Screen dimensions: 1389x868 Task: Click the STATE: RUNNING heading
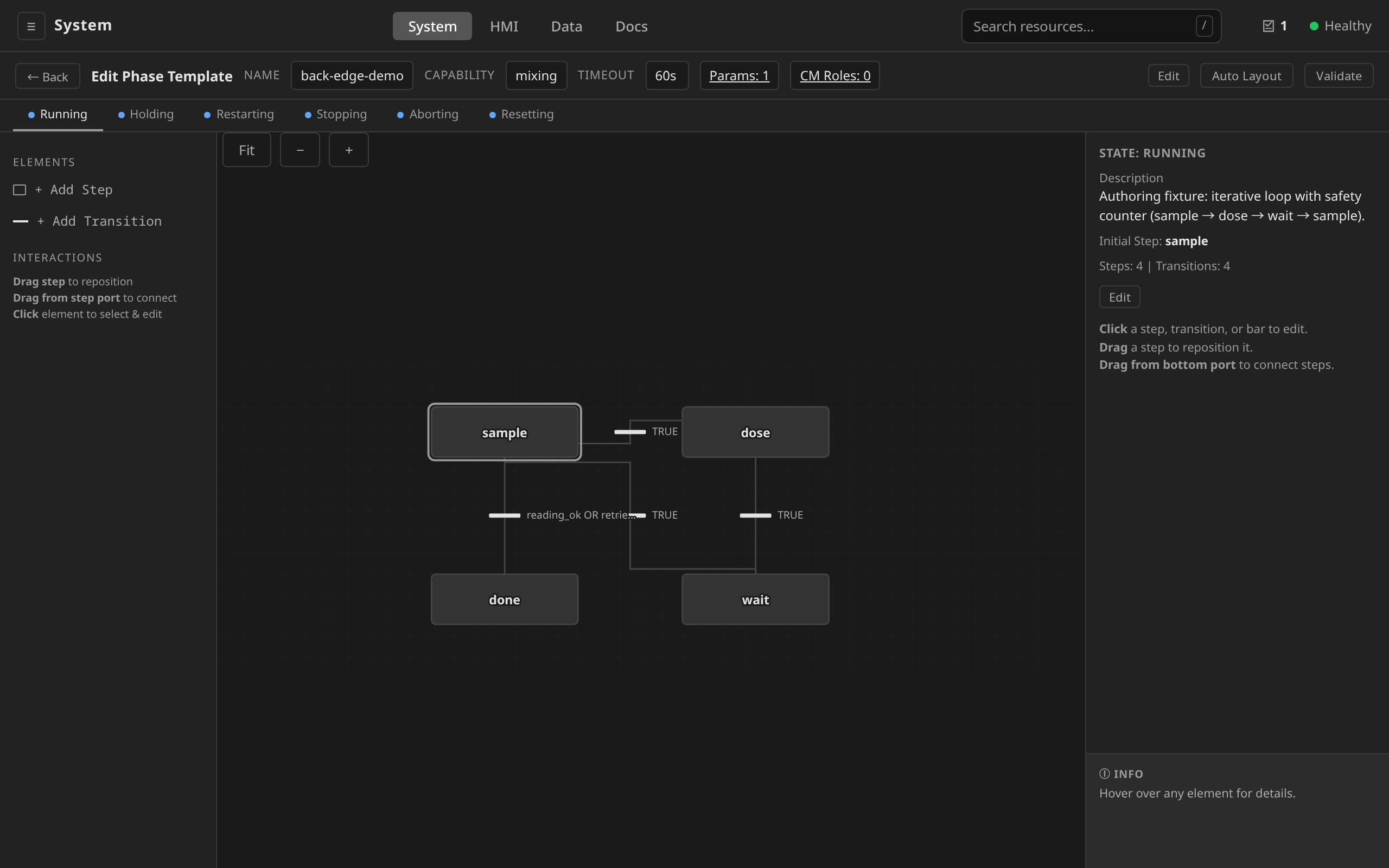click(x=1152, y=154)
